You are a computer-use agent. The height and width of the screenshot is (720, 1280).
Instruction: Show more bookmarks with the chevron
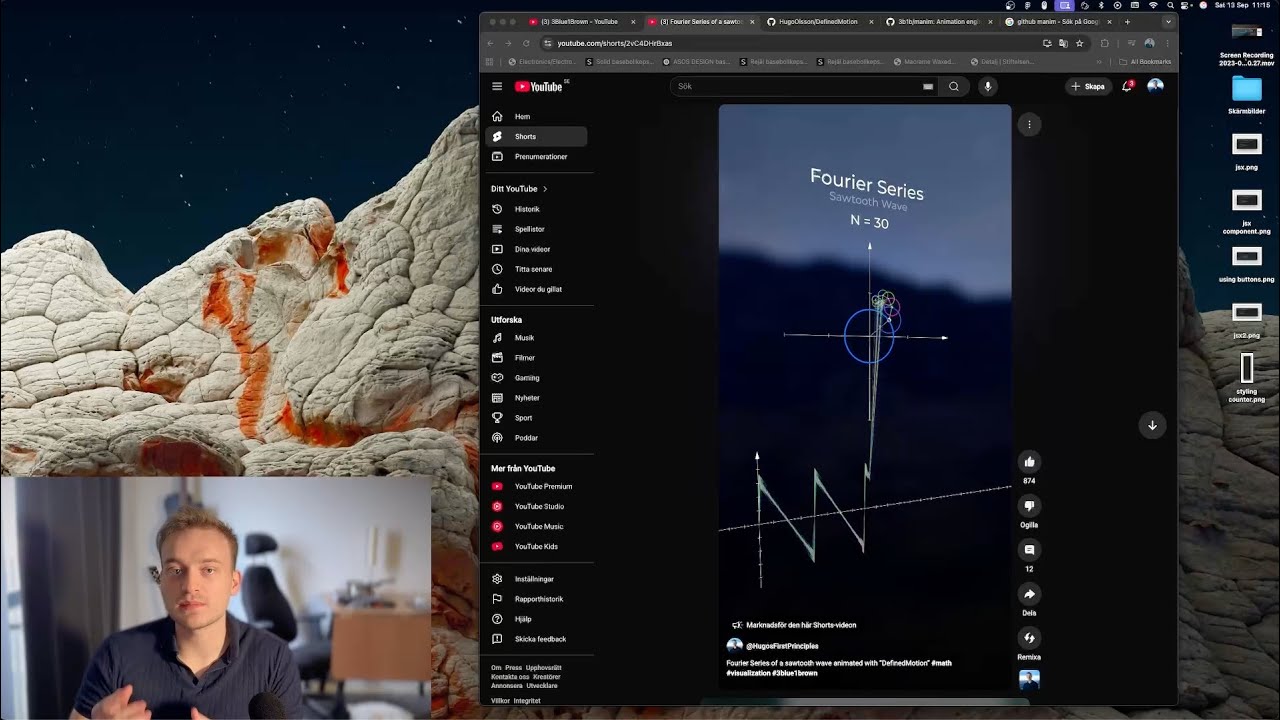1099,62
